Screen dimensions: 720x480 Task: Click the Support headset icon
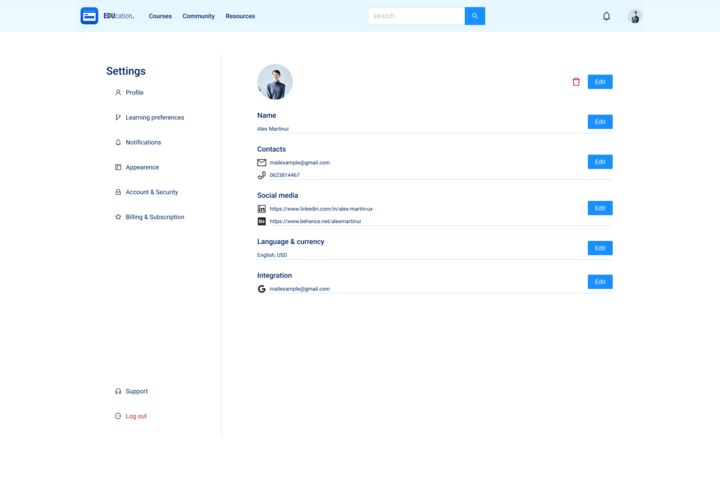[x=118, y=391]
